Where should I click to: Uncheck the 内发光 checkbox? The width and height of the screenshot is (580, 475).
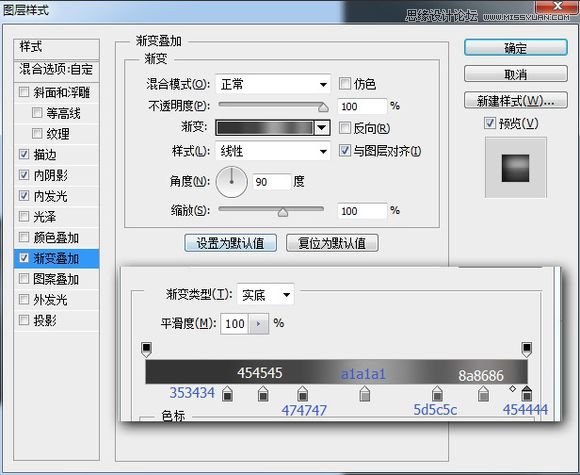coord(24,195)
